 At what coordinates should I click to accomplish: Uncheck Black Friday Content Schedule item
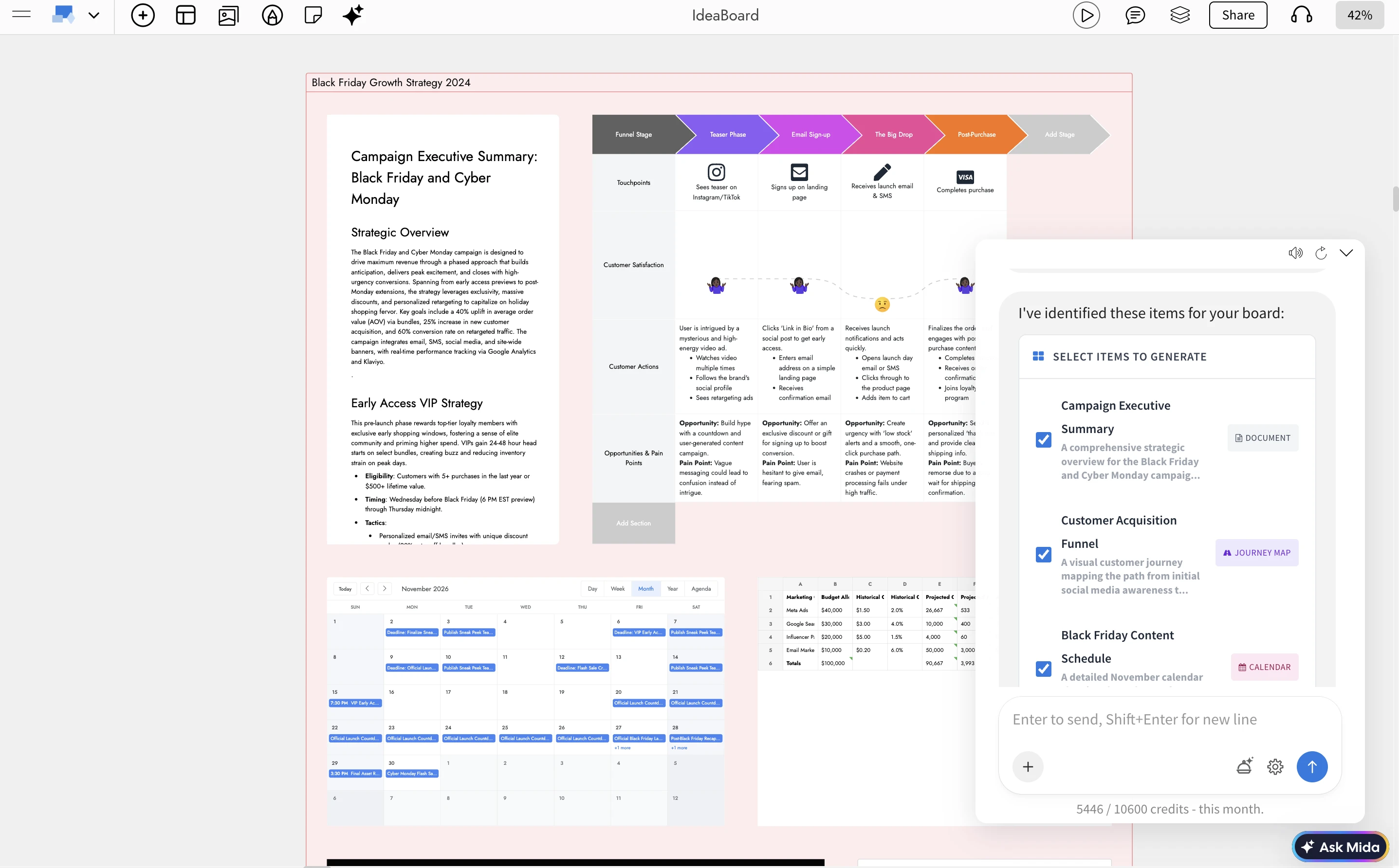[x=1044, y=669]
